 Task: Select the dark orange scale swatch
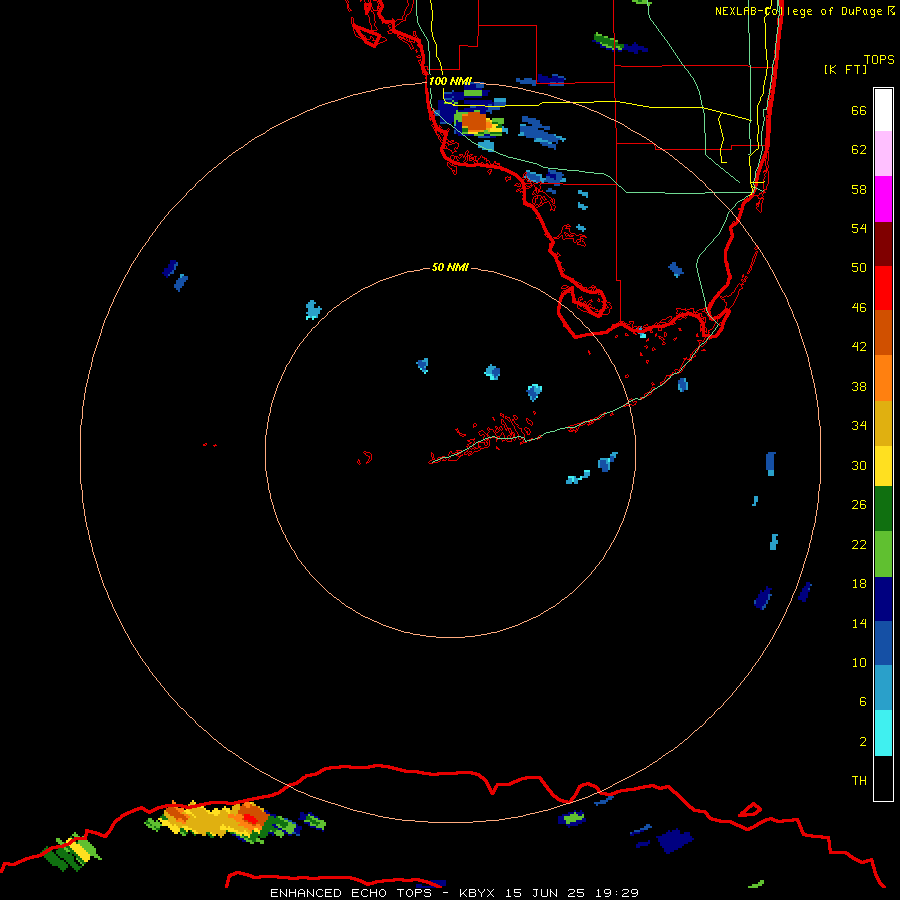point(883,333)
